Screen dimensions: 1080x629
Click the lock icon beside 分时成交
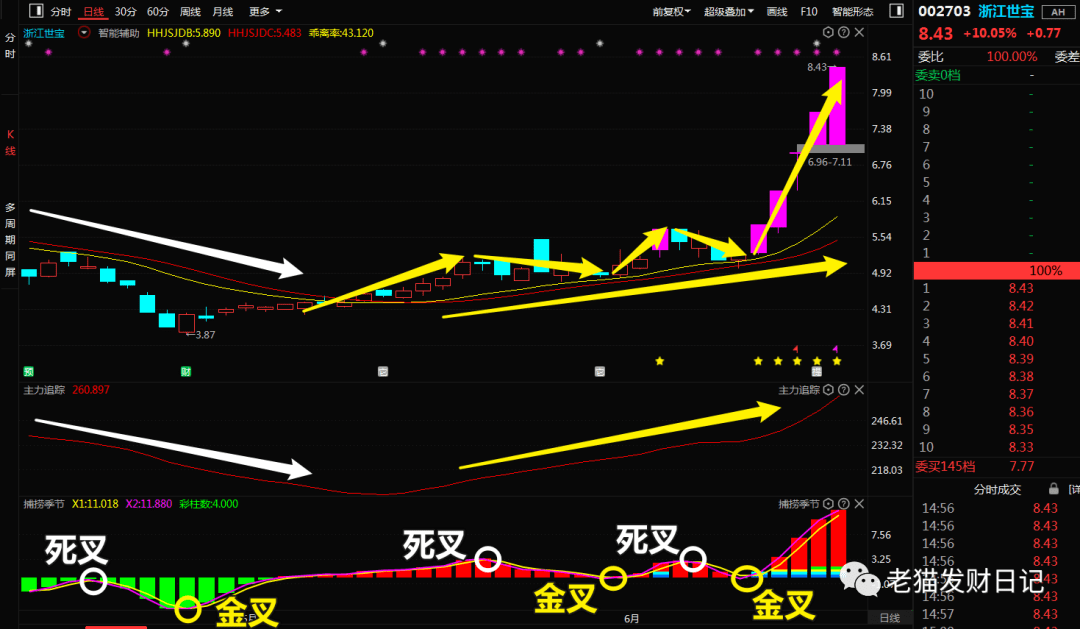1053,489
